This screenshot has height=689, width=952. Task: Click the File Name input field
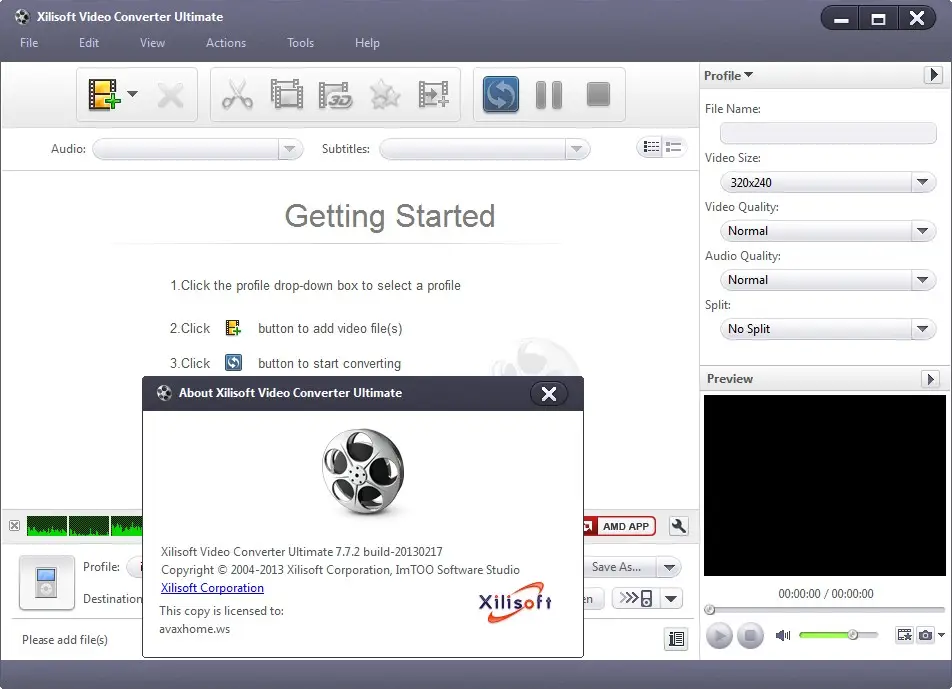click(828, 133)
